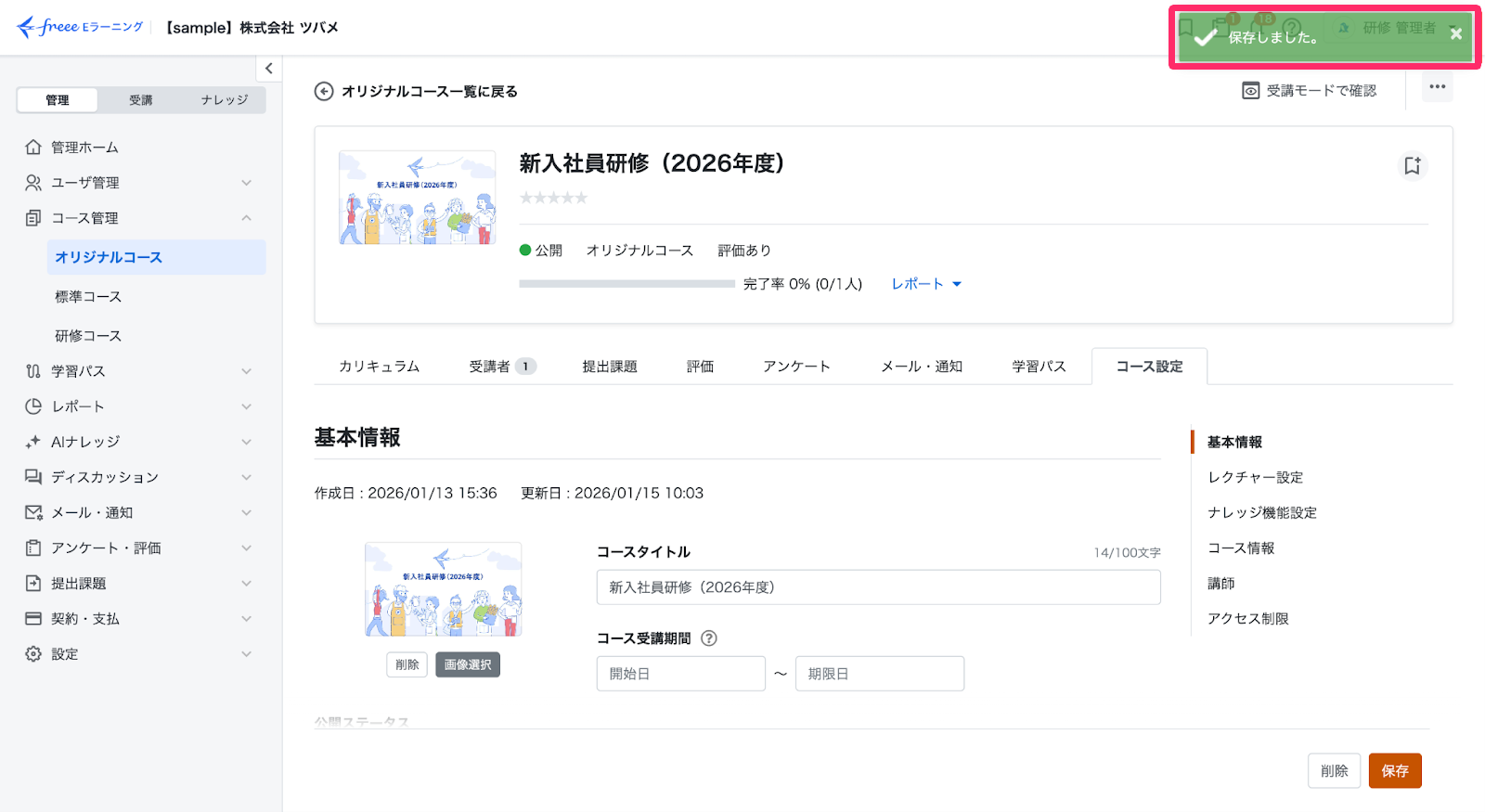Click the freee Eラーニング logo

click(80, 27)
